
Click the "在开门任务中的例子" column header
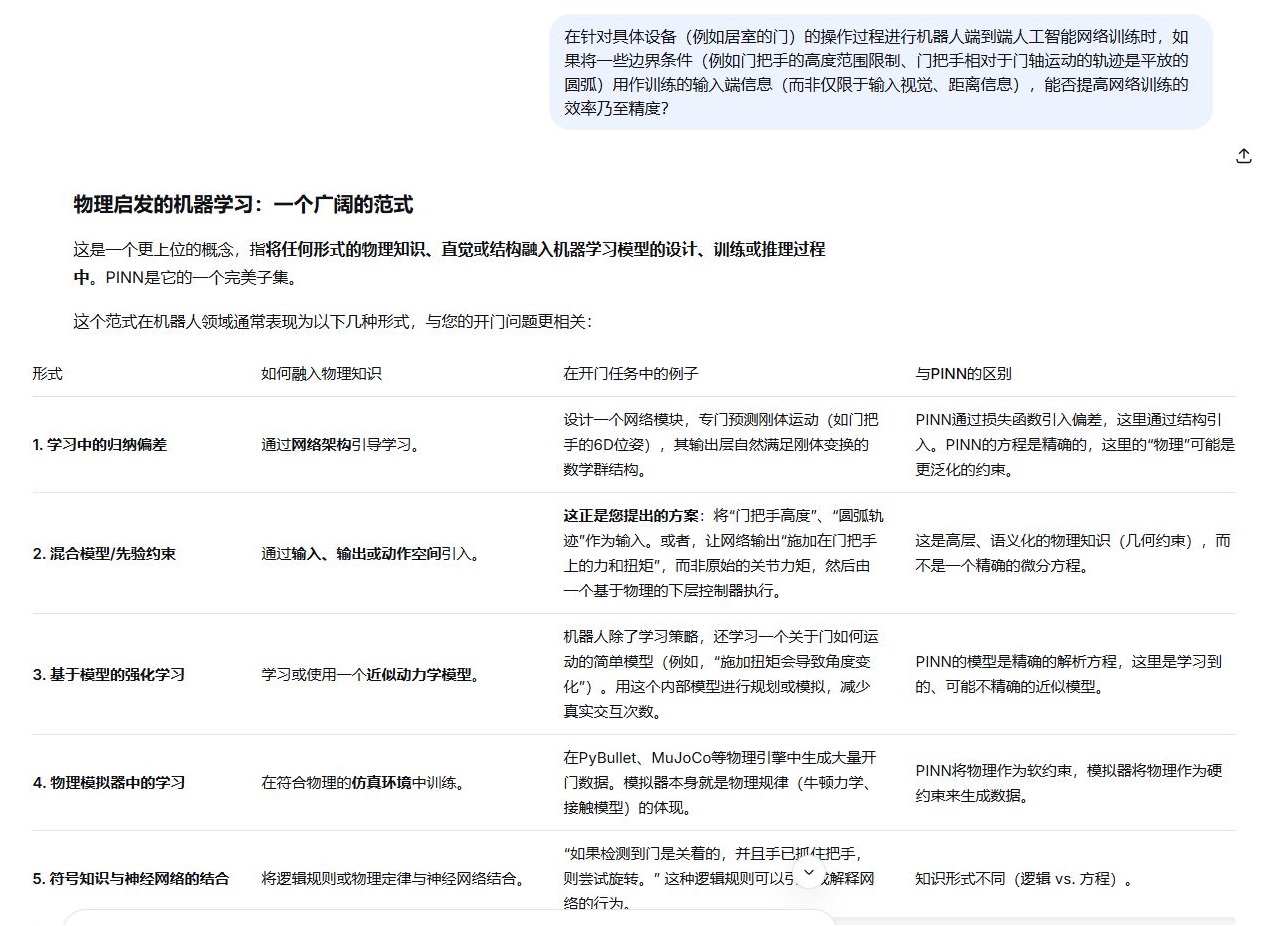pyautogui.click(x=631, y=373)
